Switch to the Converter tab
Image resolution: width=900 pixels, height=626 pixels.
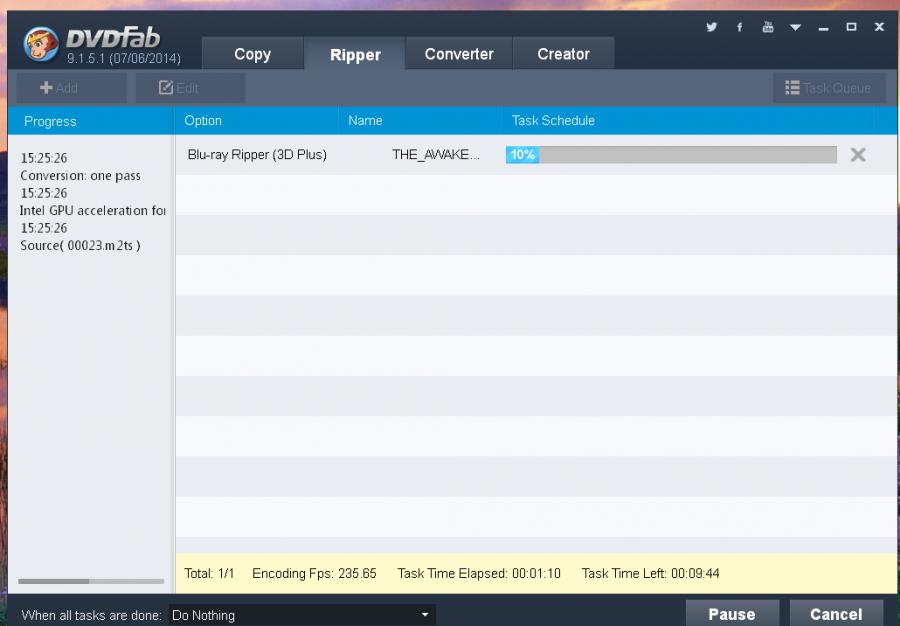tap(459, 54)
